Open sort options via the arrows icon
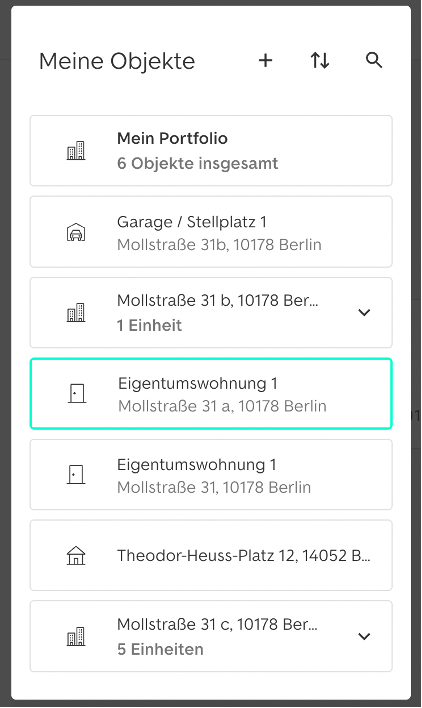This screenshot has width=422, height=708. (x=320, y=60)
